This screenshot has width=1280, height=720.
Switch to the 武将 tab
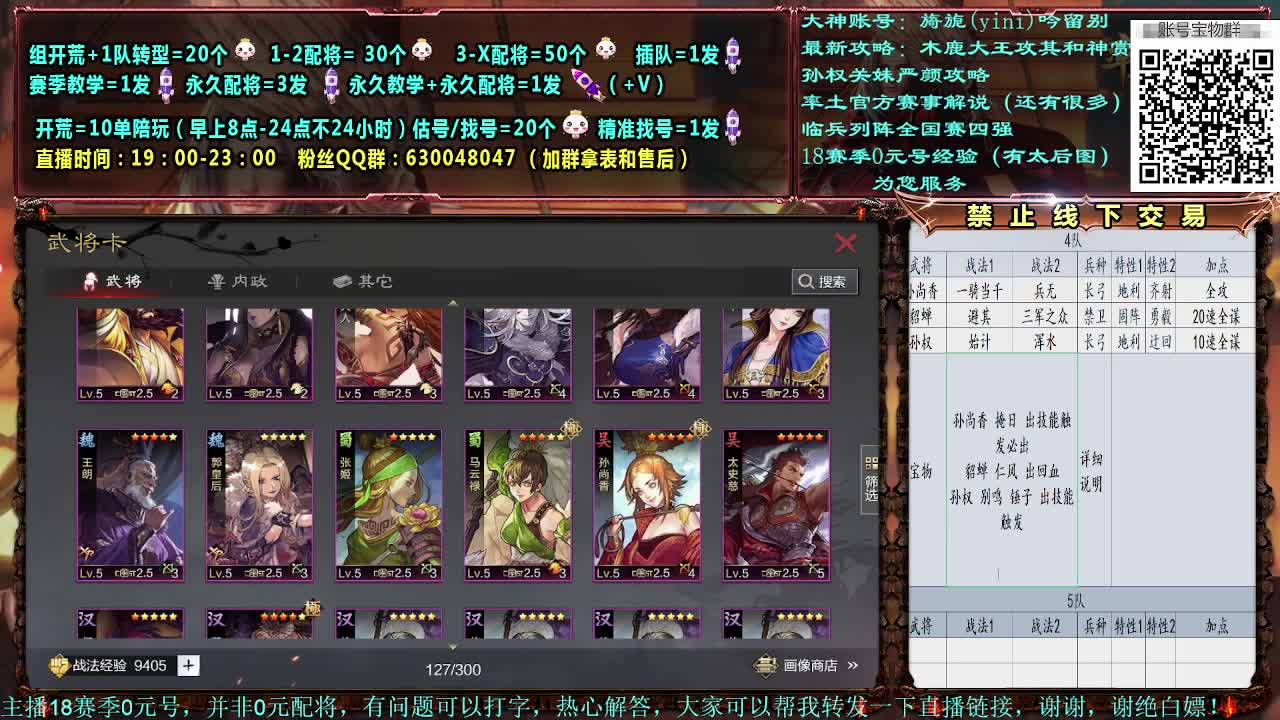[x=113, y=281]
